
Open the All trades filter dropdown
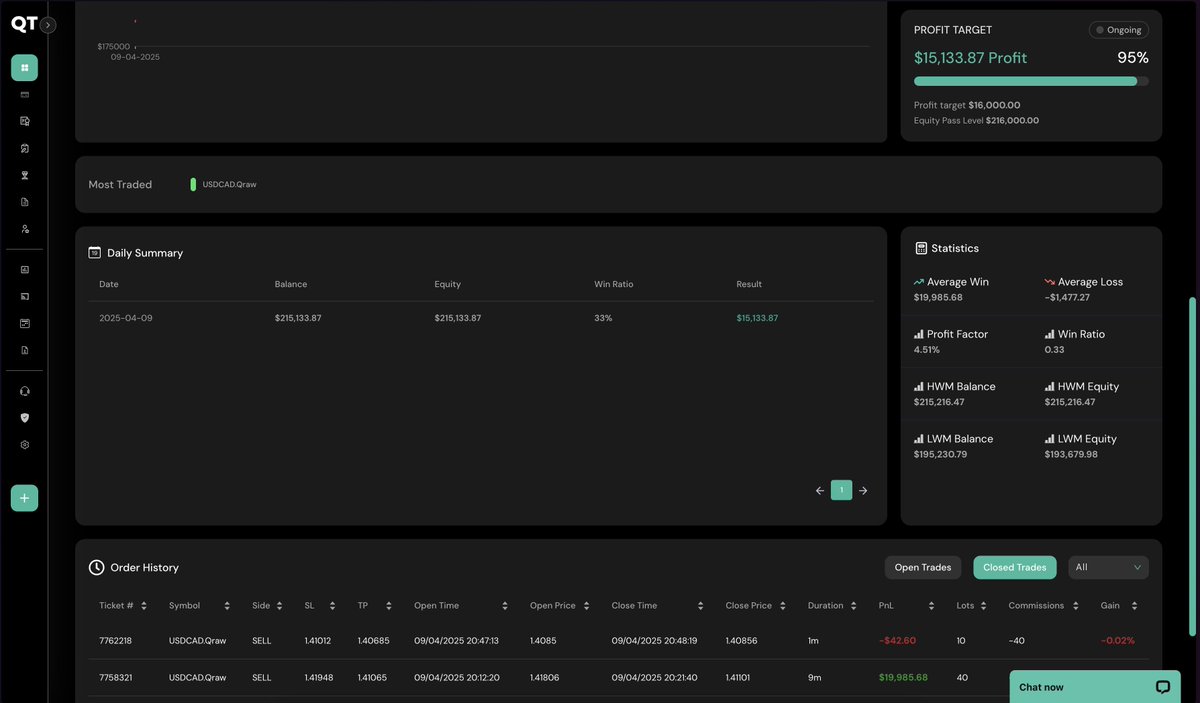(1107, 567)
